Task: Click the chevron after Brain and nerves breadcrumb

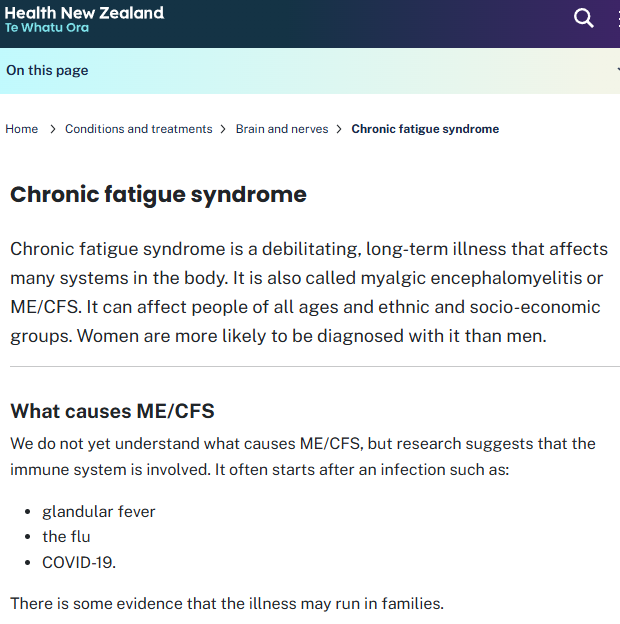Action: point(340,129)
